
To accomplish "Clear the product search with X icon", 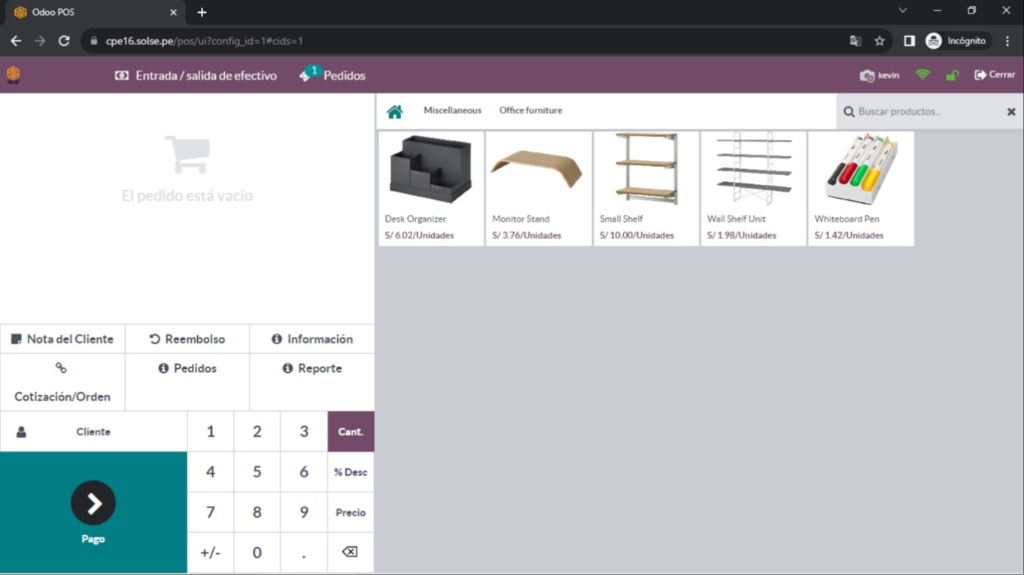I will point(1011,112).
